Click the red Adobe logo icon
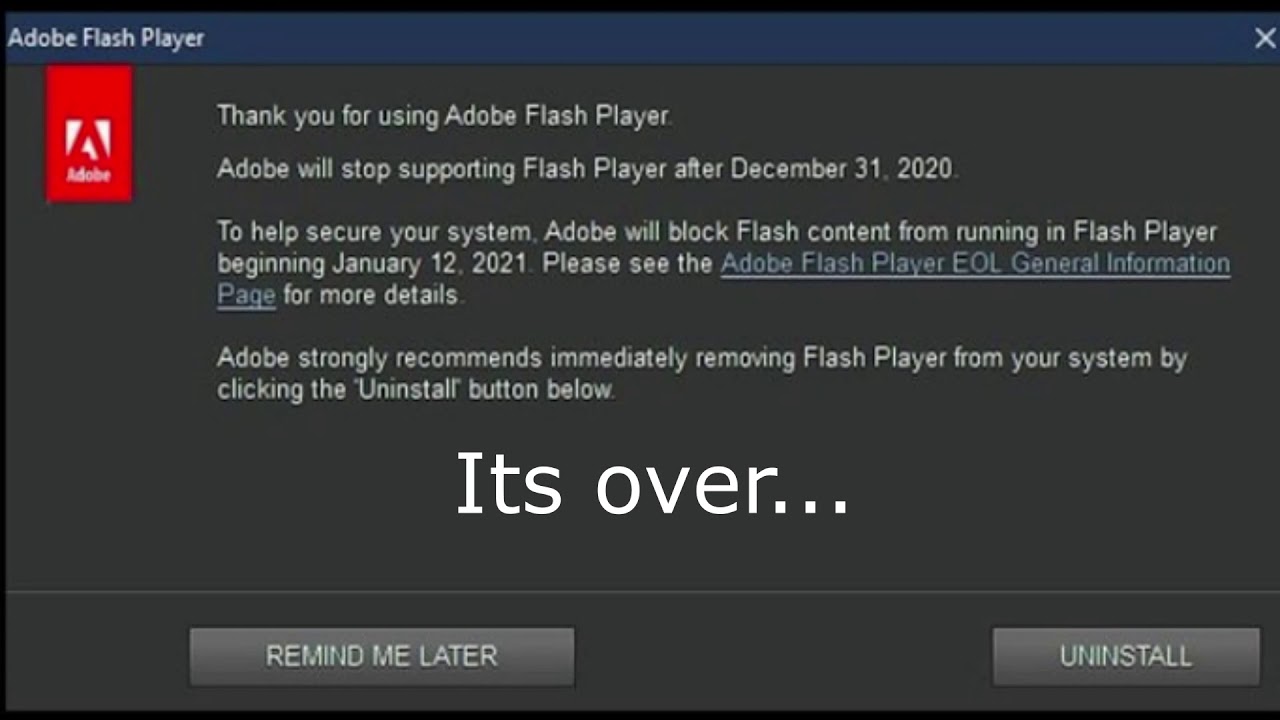Image resolution: width=1280 pixels, height=720 pixels. (89, 134)
